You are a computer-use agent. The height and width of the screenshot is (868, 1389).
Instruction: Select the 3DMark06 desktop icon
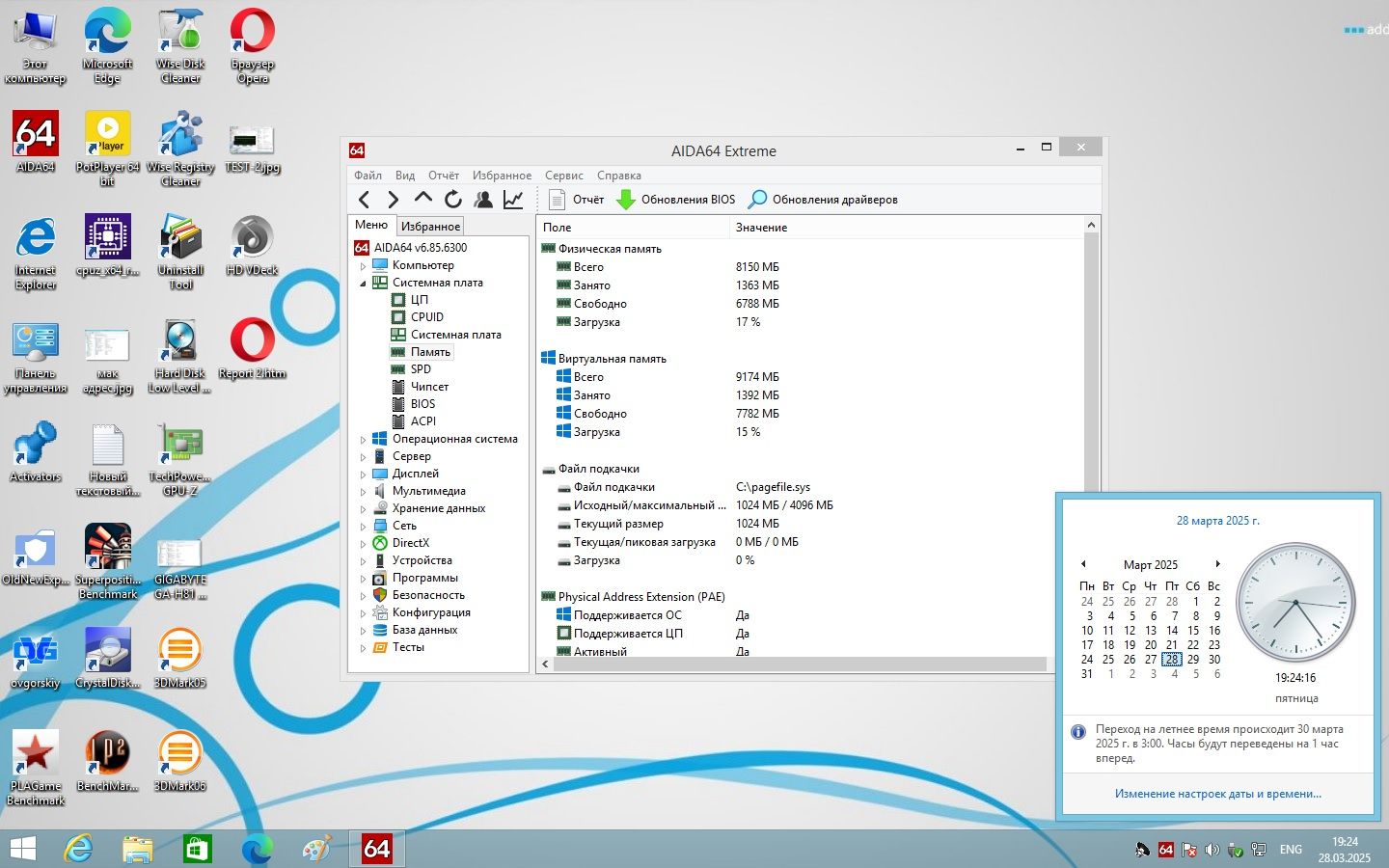[179, 761]
